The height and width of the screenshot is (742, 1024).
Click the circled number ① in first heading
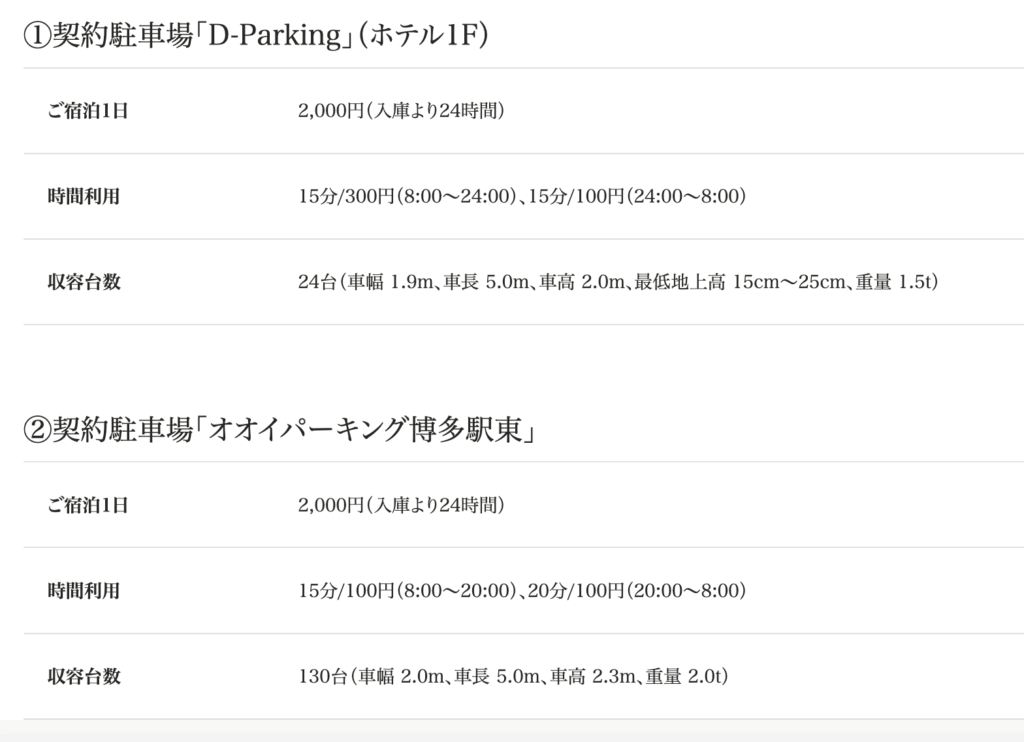tap(36, 35)
